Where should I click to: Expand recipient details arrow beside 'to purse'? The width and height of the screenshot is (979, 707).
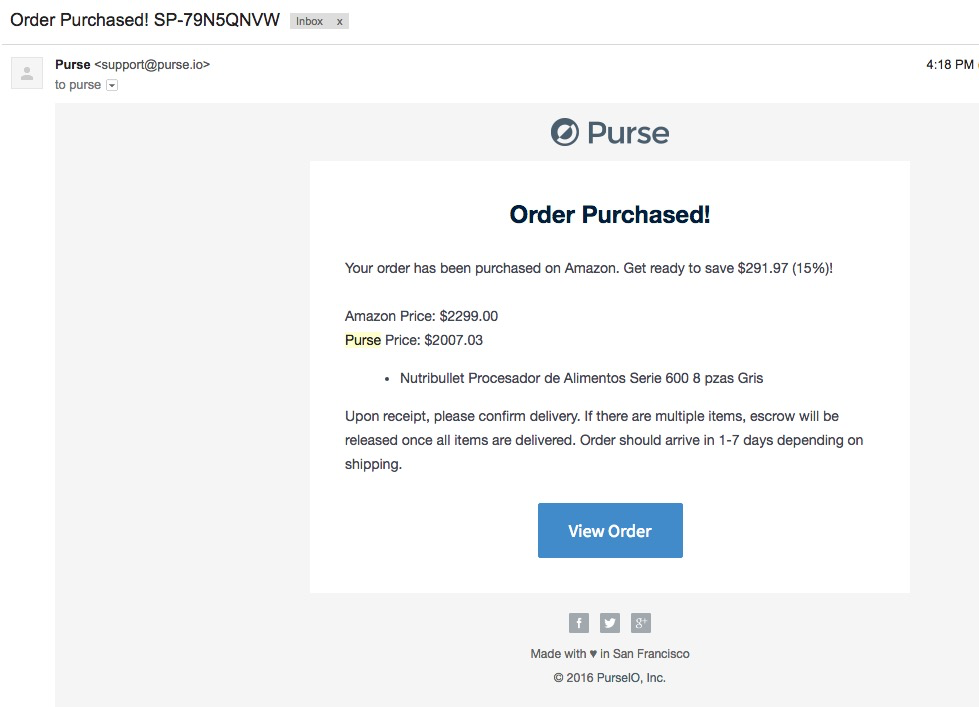(112, 85)
